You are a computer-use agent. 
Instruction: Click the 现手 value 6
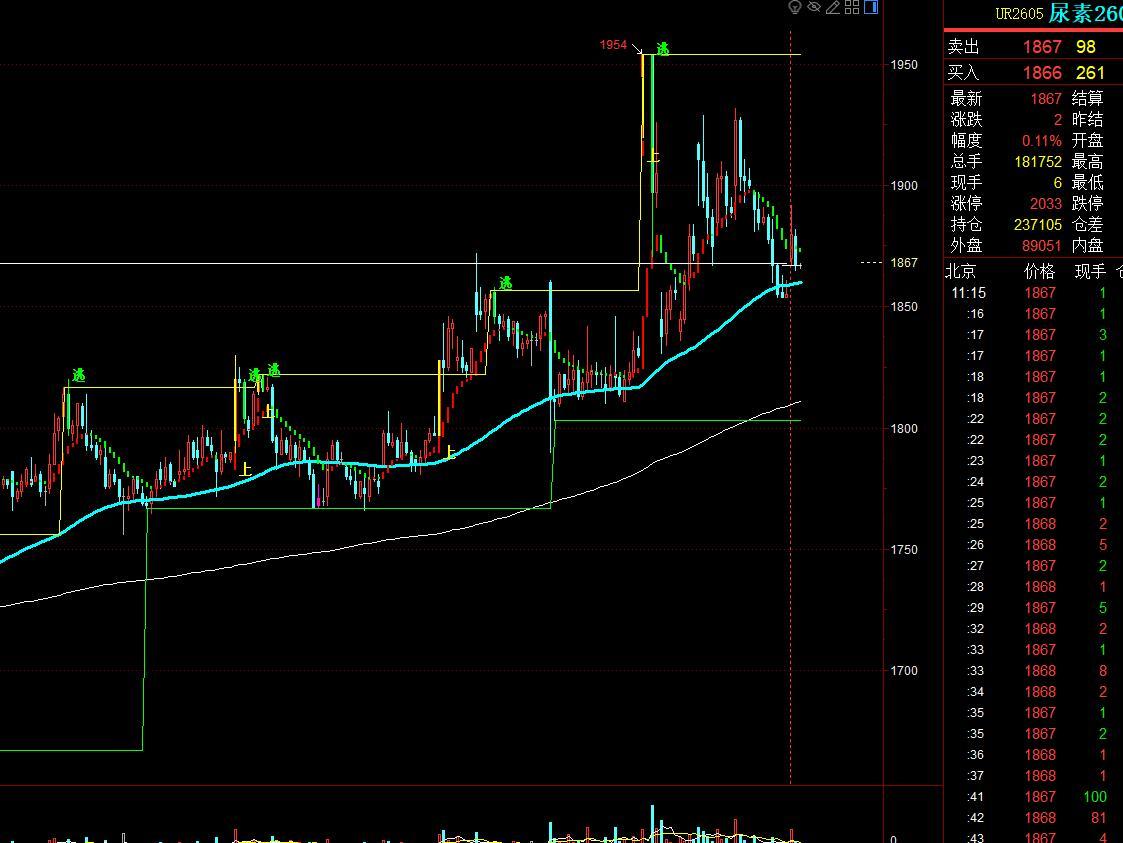point(1058,183)
